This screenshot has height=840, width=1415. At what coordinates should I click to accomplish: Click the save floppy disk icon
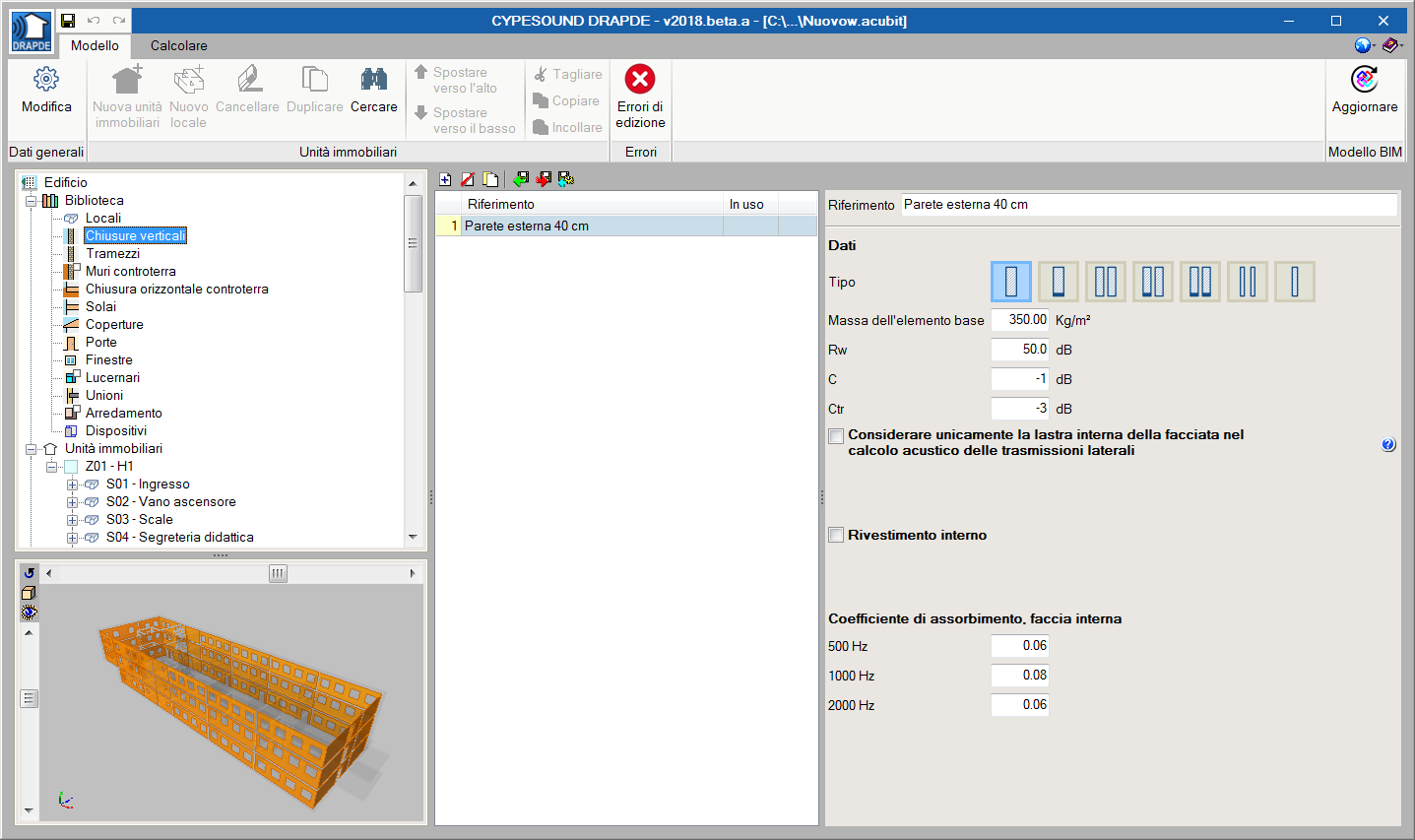coord(68,20)
